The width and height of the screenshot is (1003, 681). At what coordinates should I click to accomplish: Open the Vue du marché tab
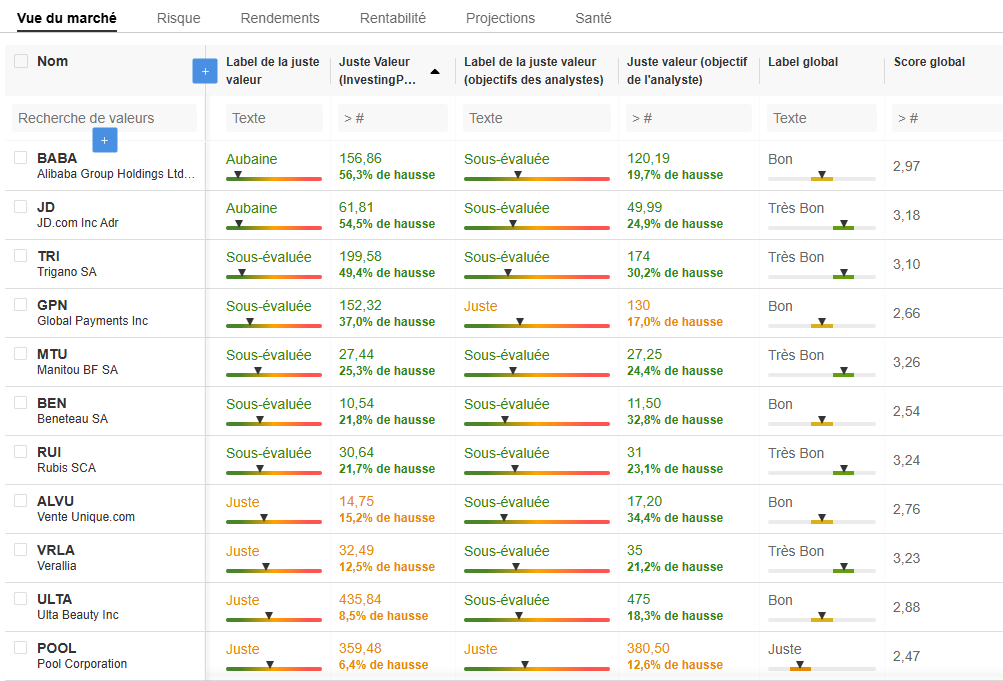[x=67, y=18]
